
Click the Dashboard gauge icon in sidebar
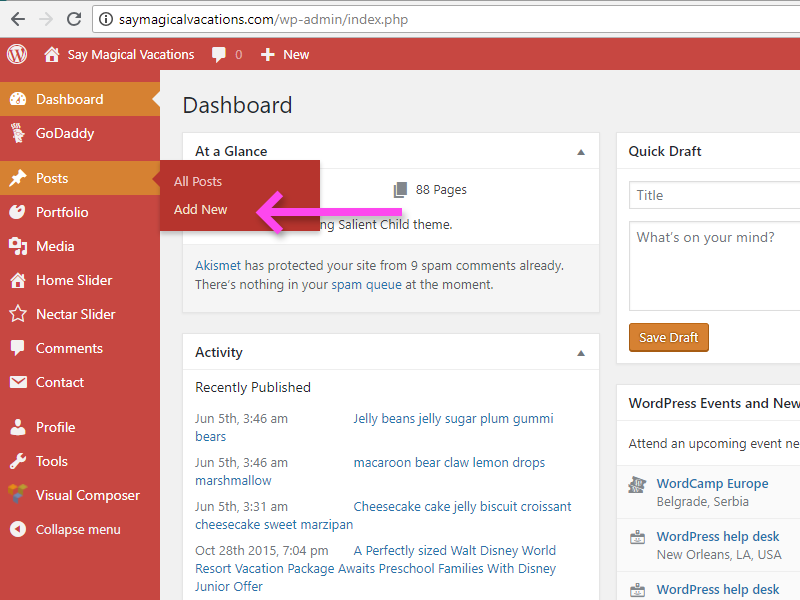click(18, 99)
